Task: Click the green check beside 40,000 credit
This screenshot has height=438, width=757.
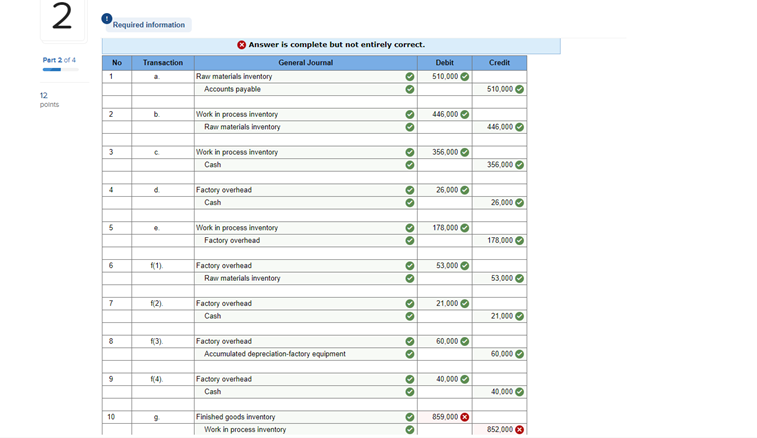Action: tap(519, 392)
